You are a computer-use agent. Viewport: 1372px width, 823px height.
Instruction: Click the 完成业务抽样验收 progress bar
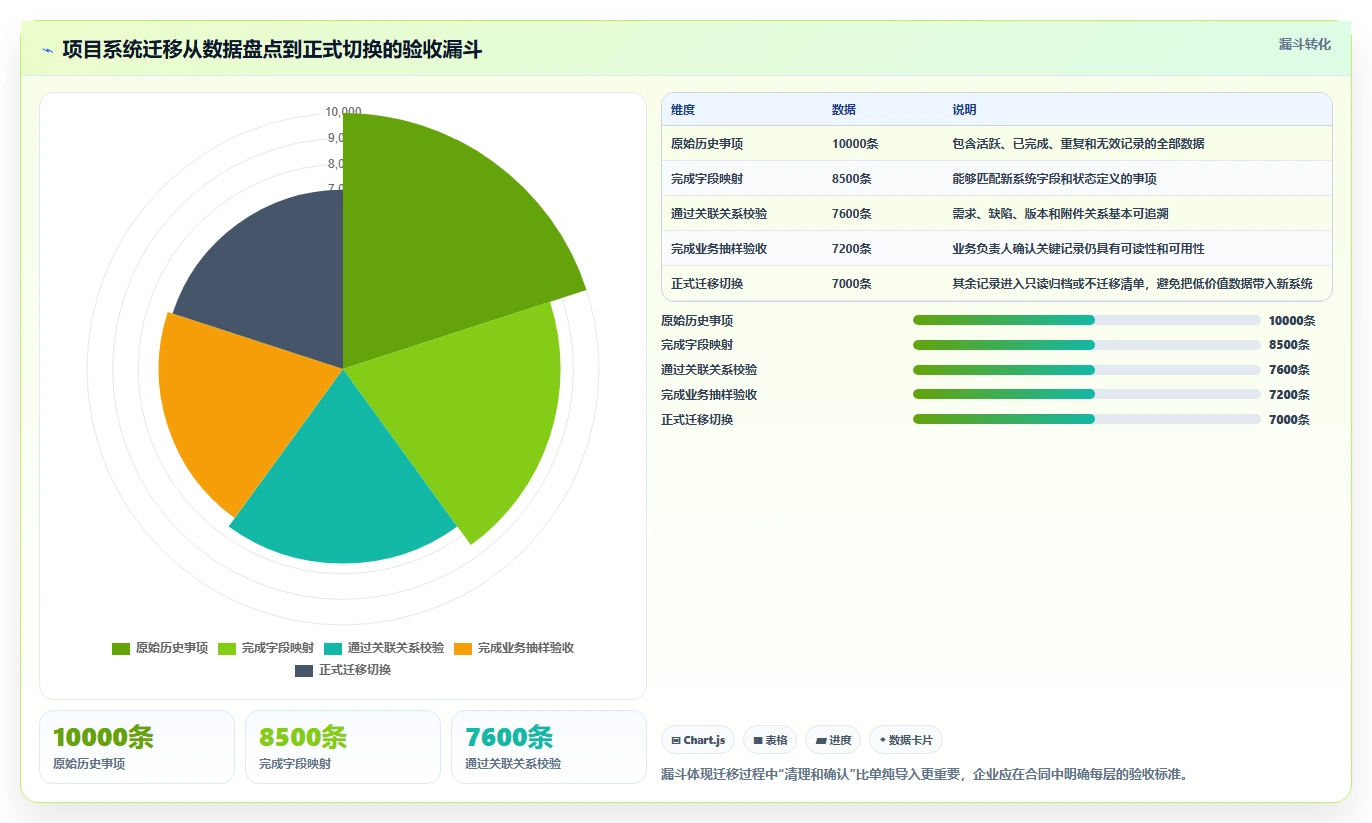(x=1086, y=395)
